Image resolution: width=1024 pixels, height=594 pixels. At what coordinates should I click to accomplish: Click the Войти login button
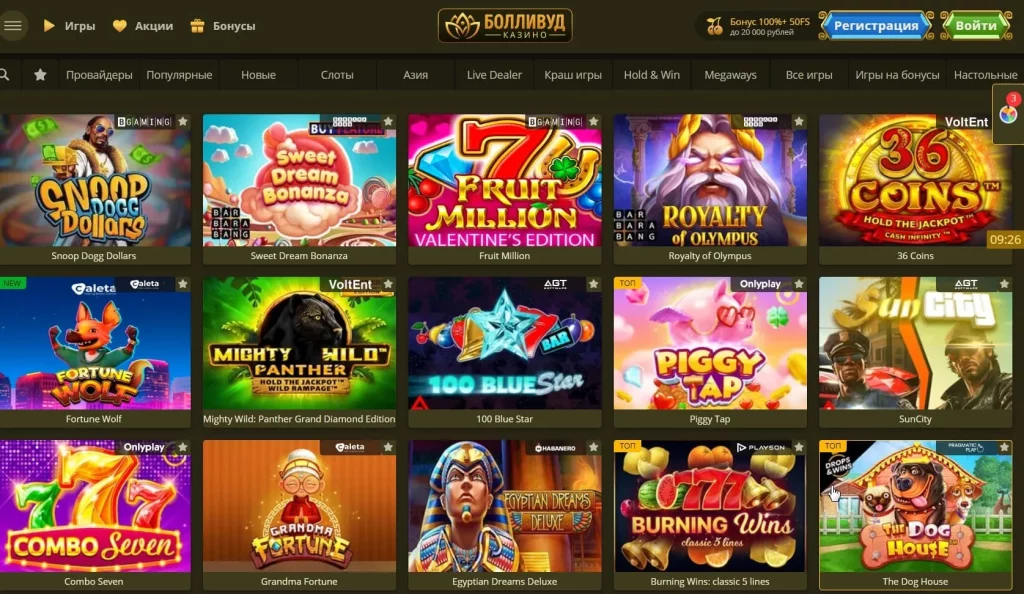point(976,25)
